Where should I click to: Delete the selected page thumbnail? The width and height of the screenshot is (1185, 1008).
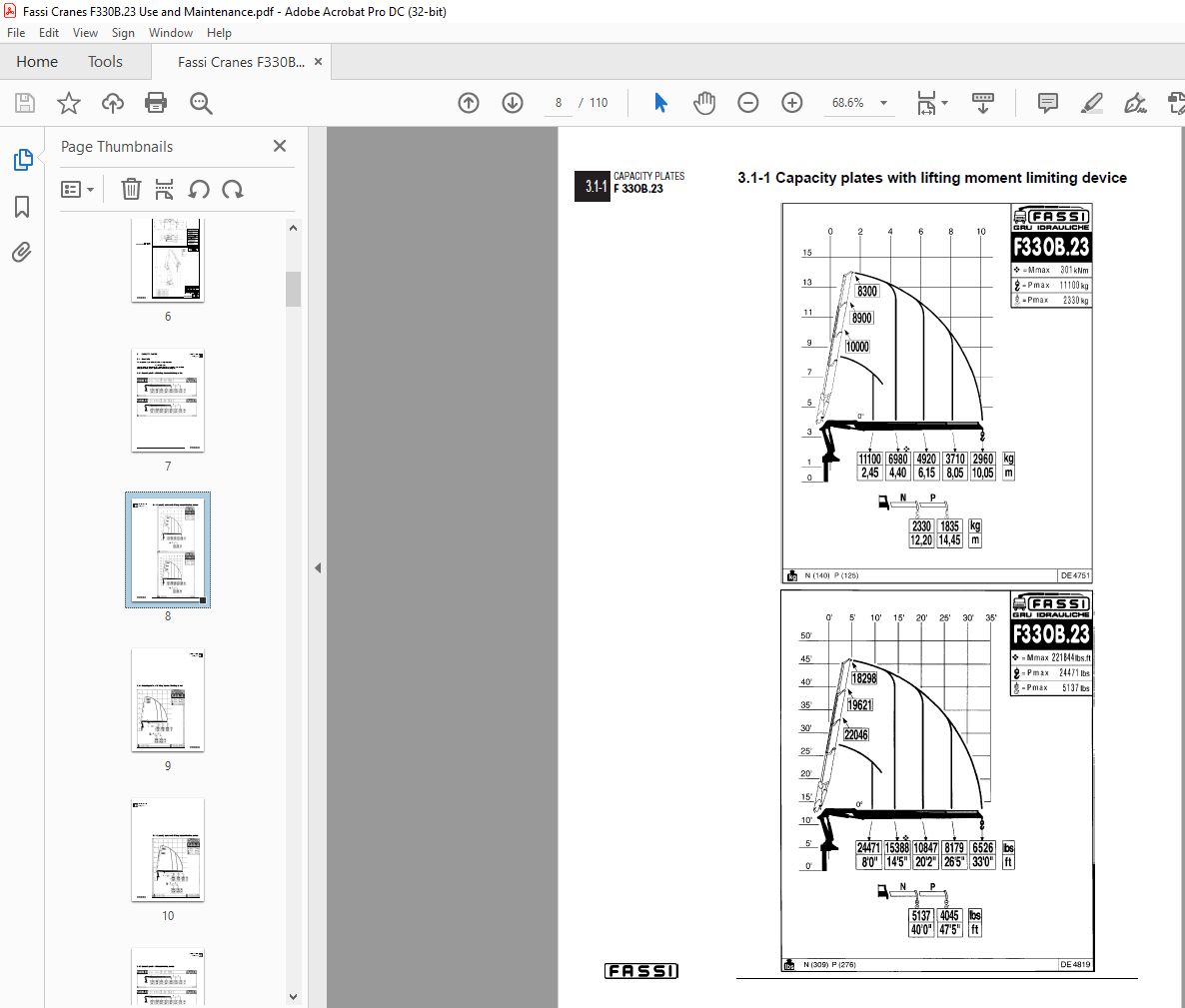click(x=131, y=189)
